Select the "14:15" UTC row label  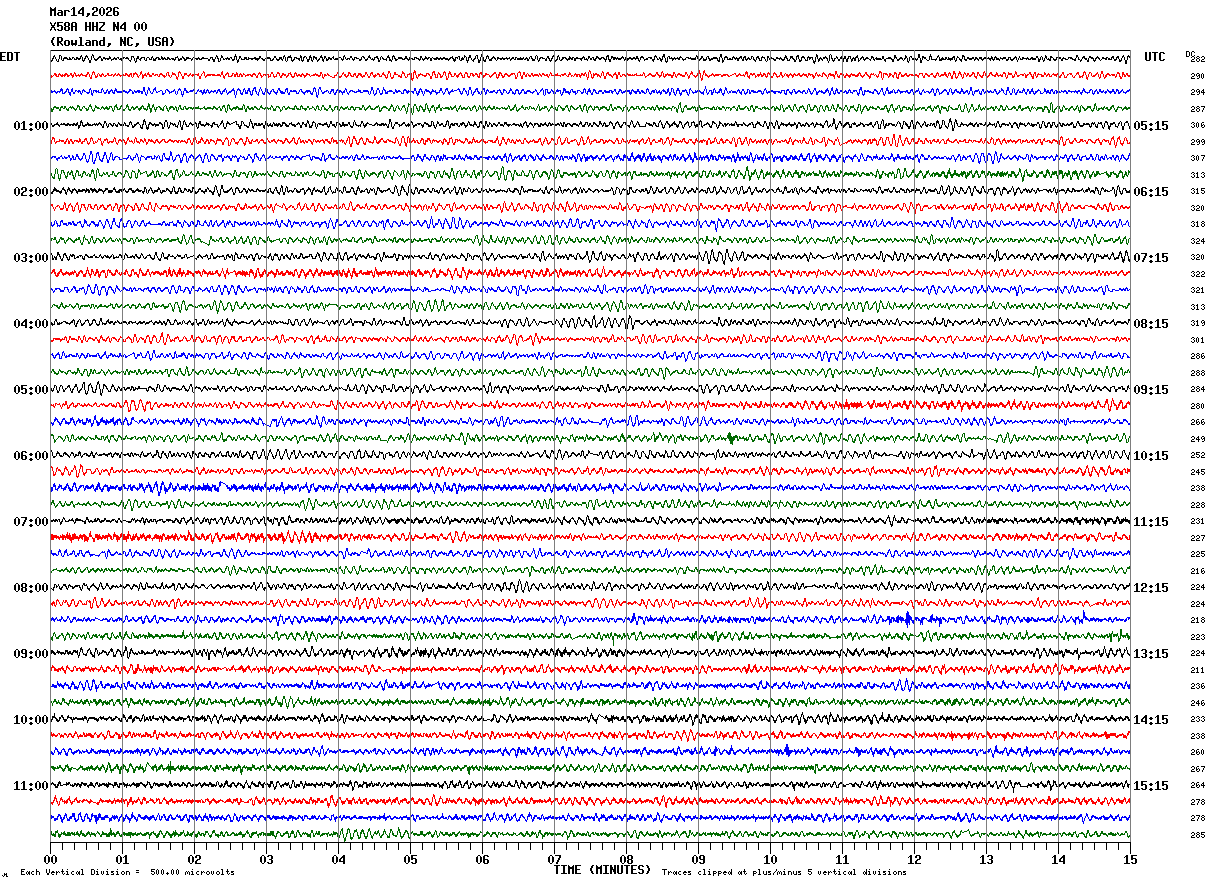pos(1151,720)
